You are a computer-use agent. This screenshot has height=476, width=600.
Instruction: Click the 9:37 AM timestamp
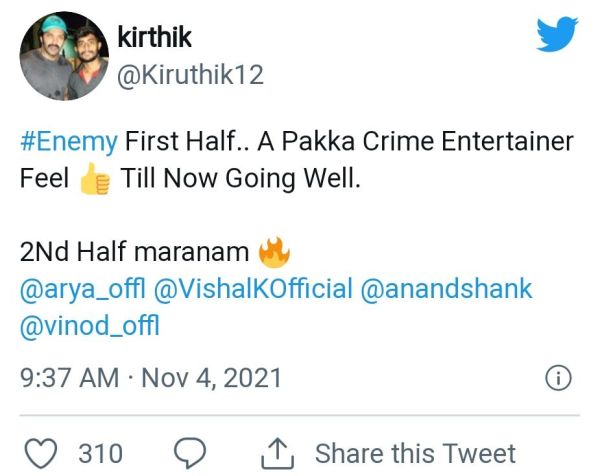click(x=69, y=378)
